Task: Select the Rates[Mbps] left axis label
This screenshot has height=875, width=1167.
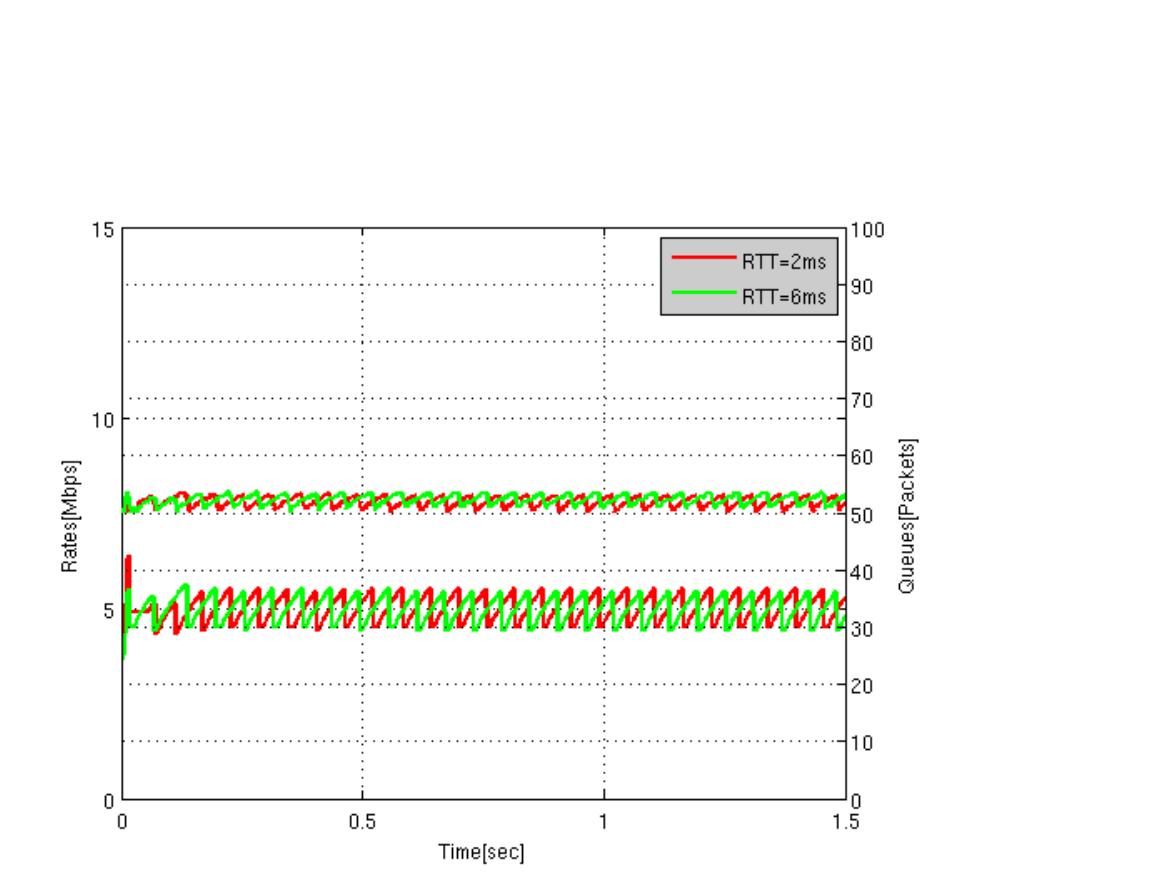Action: point(69,516)
